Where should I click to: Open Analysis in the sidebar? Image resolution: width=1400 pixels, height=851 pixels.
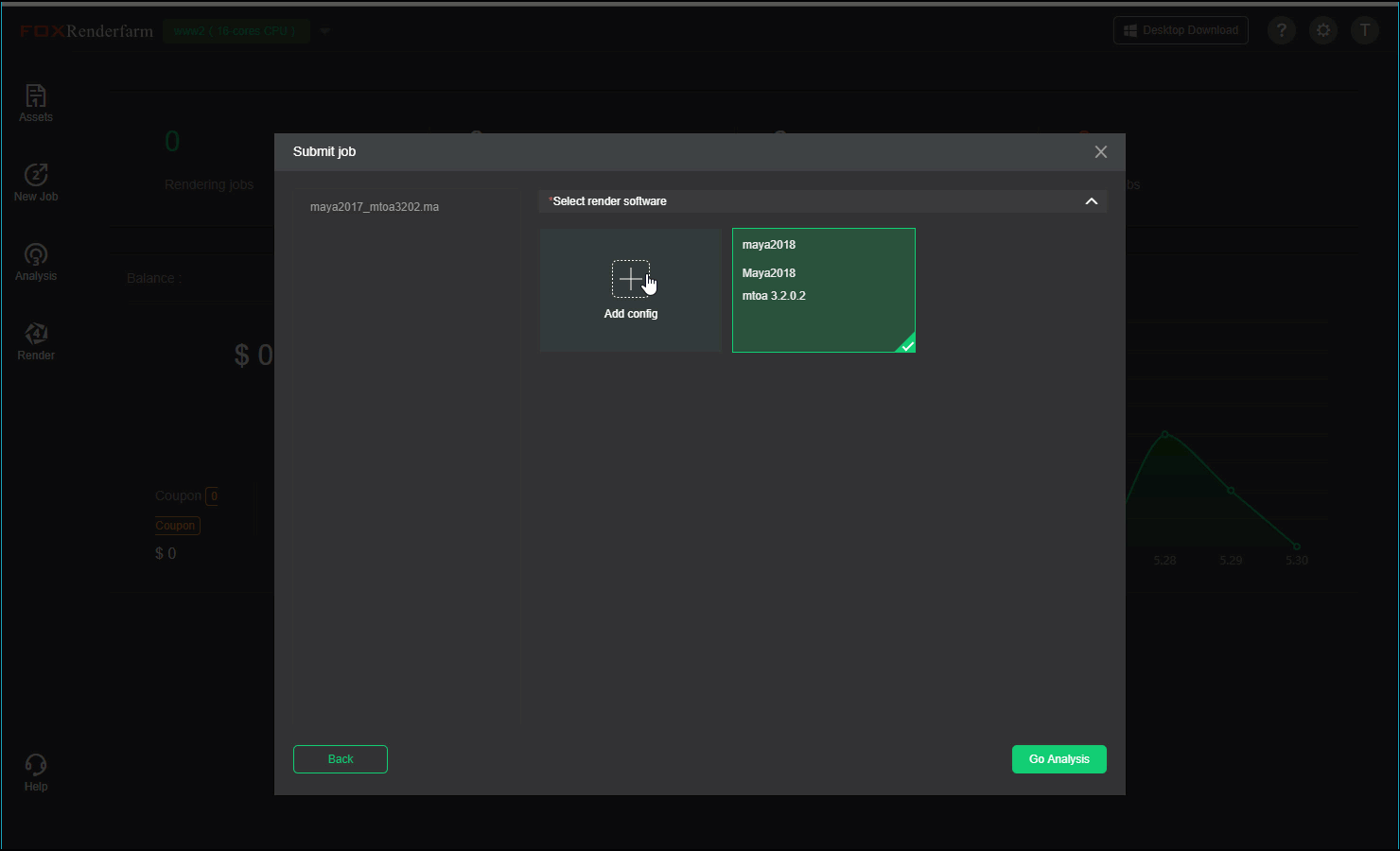click(36, 262)
